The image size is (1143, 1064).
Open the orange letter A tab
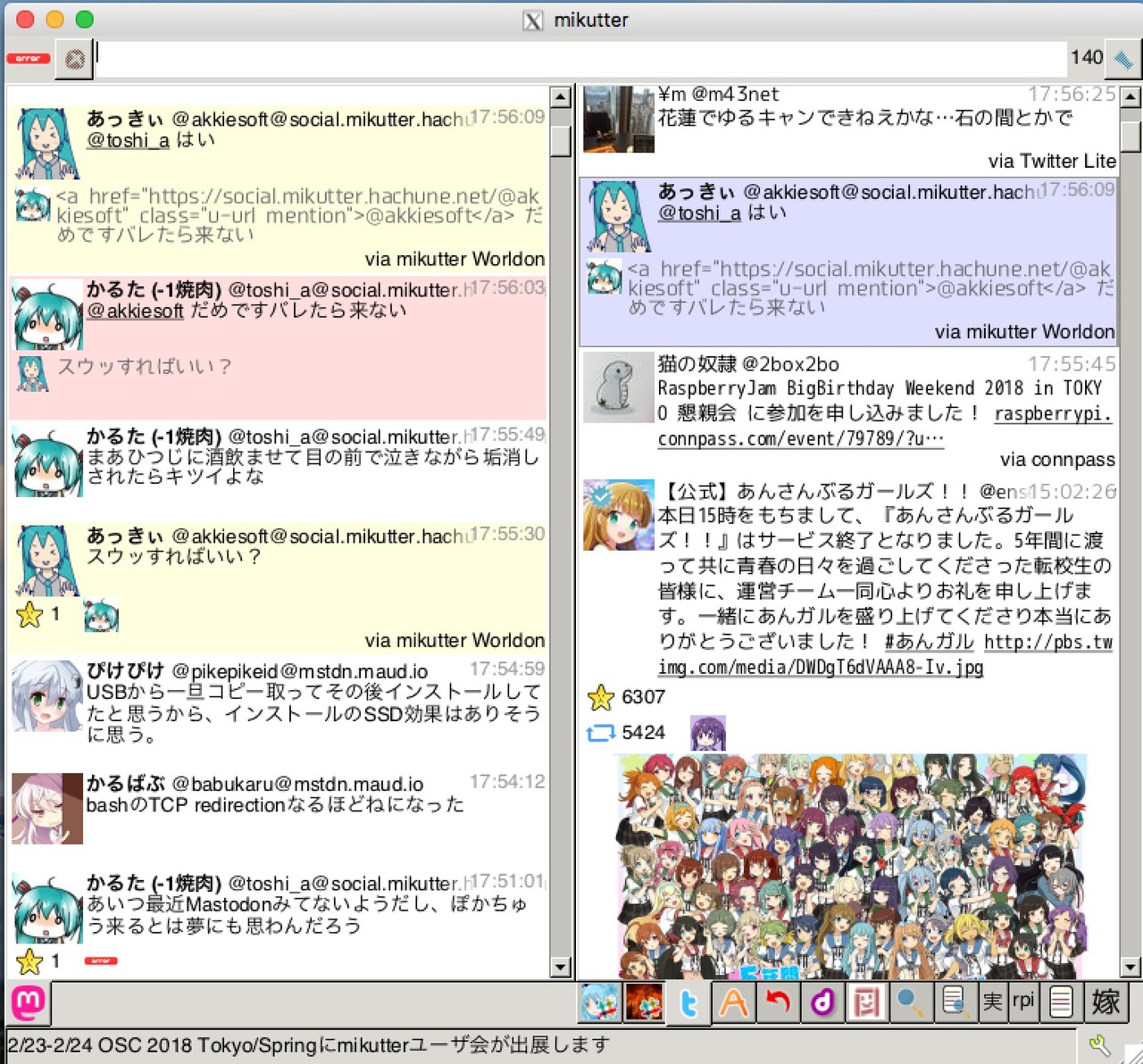pyautogui.click(x=733, y=1002)
